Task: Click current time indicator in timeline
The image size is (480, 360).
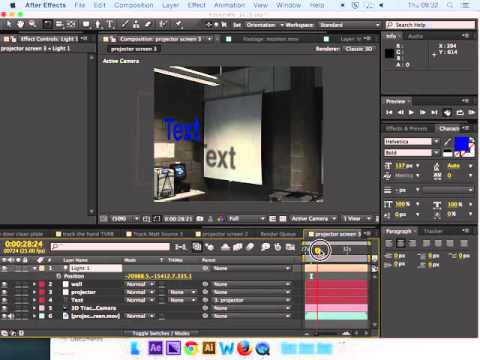Action: tap(318, 250)
